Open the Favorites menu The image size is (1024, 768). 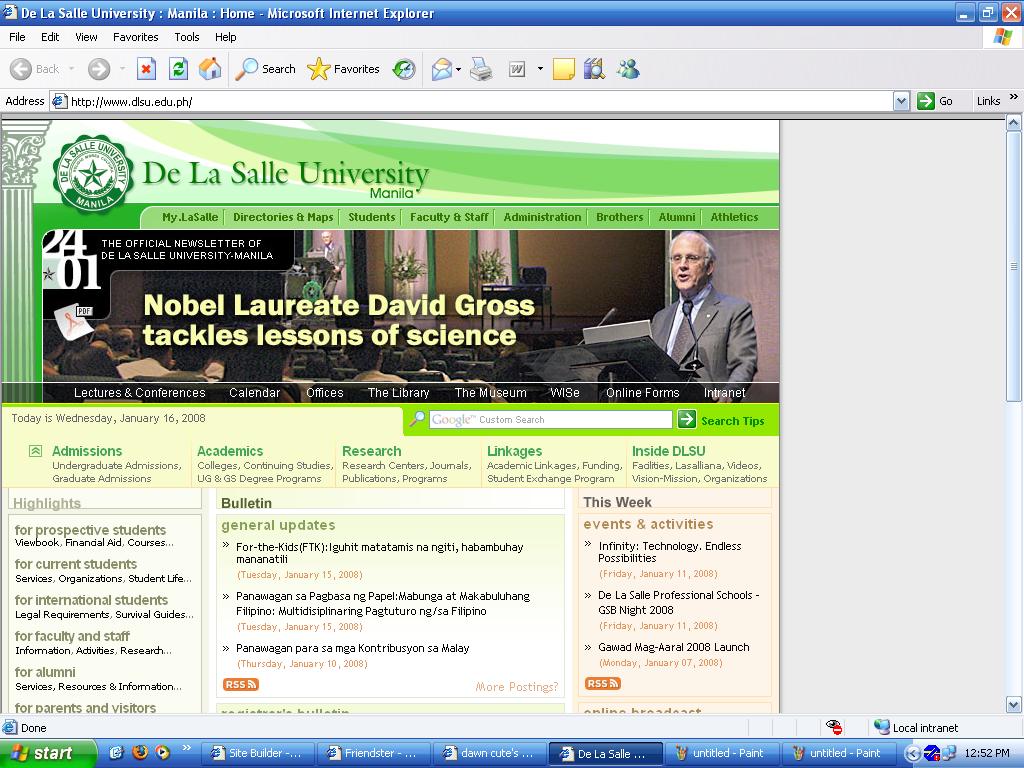[x=135, y=37]
